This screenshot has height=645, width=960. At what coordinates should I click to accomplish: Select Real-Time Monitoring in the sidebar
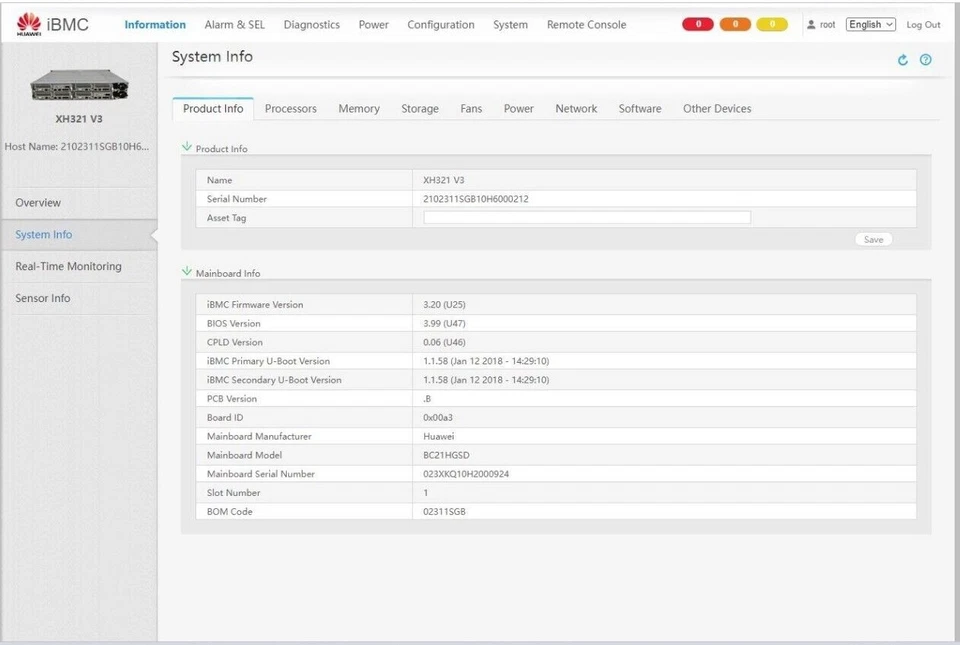67,266
